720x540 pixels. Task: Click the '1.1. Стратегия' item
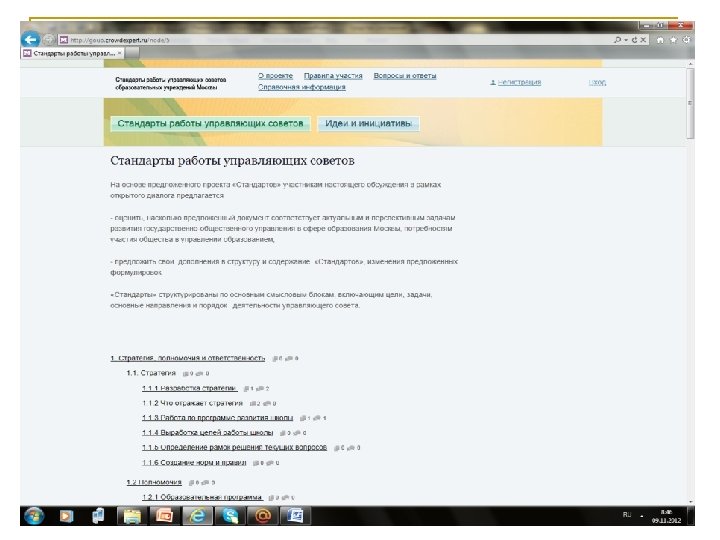coord(151,373)
